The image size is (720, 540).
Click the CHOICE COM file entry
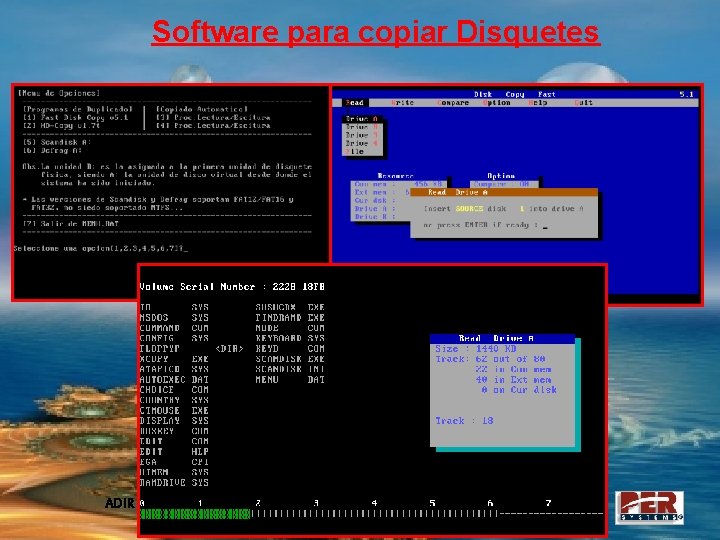coord(174,390)
